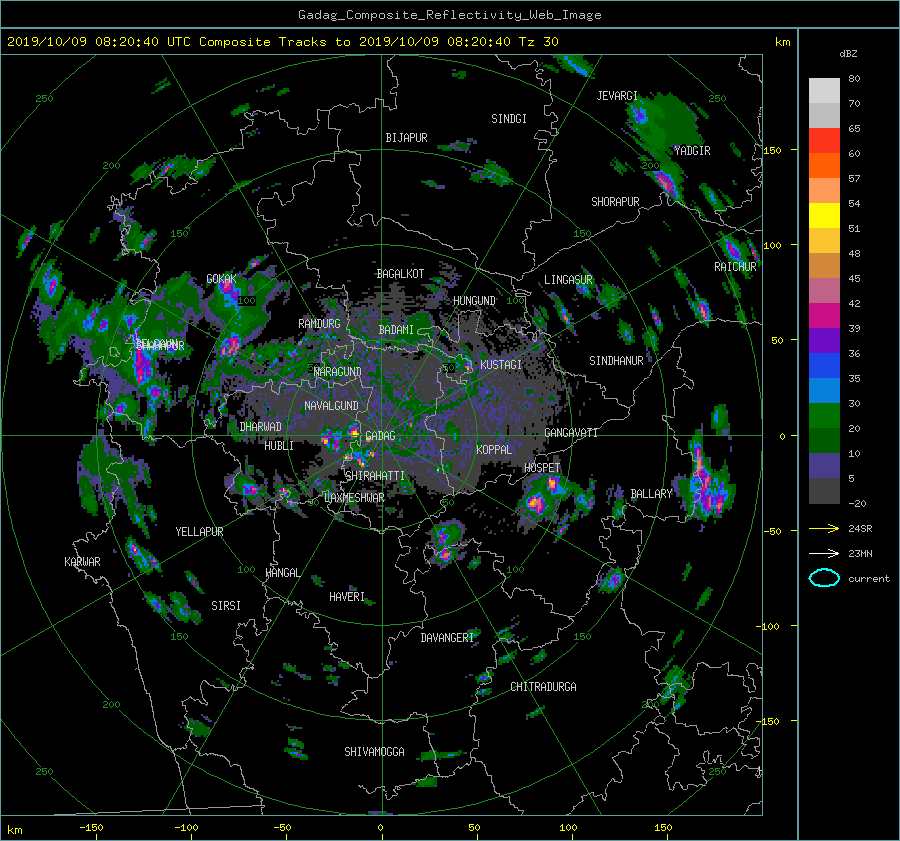Image resolution: width=900 pixels, height=841 pixels.
Task: Click the YADGIR city label
Action: 692,150
